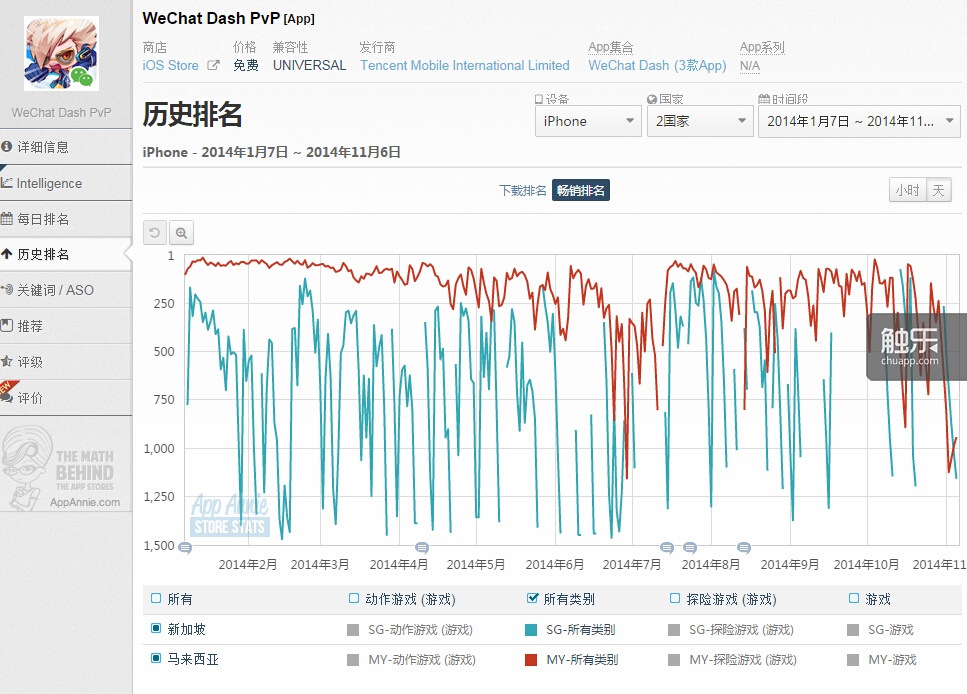This screenshot has width=967, height=694.
Task: Expand the iPhone device dropdown
Action: 588,121
